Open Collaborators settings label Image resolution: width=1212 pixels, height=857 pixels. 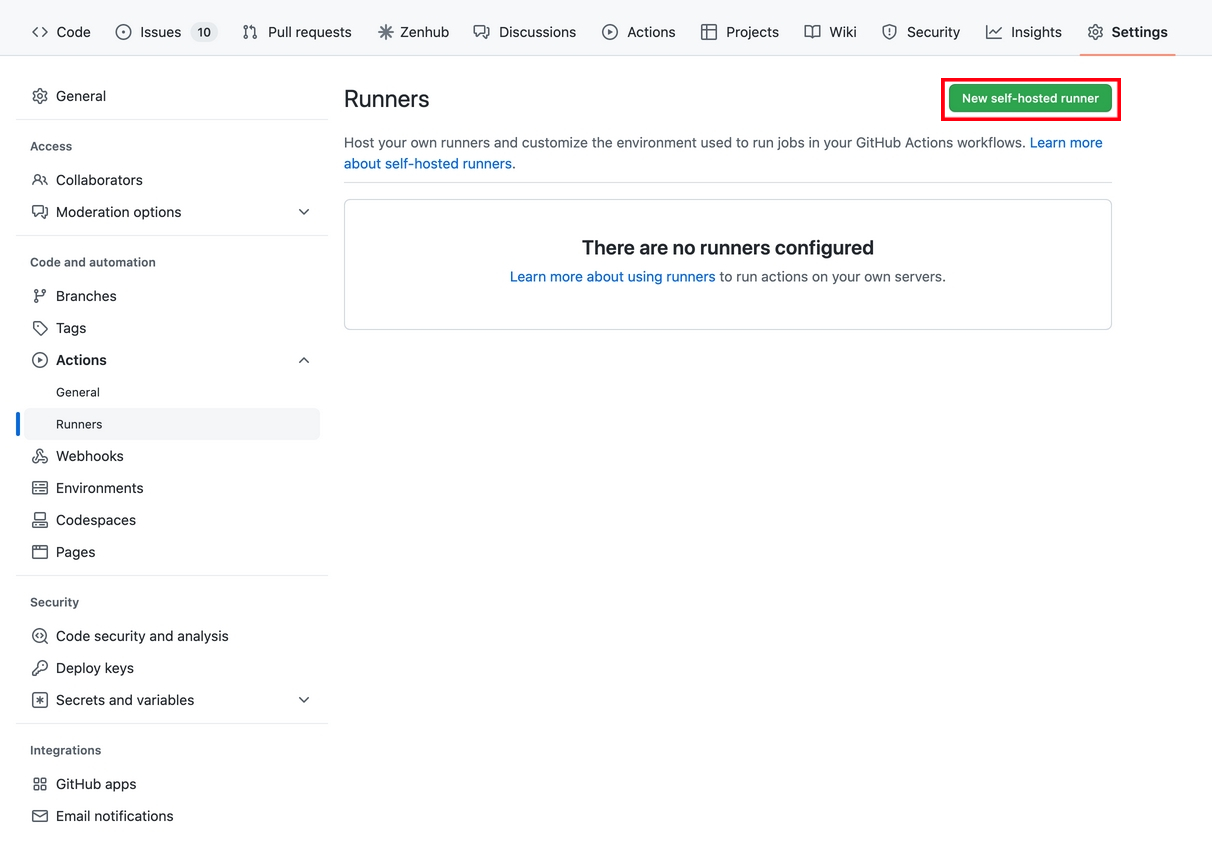click(99, 180)
